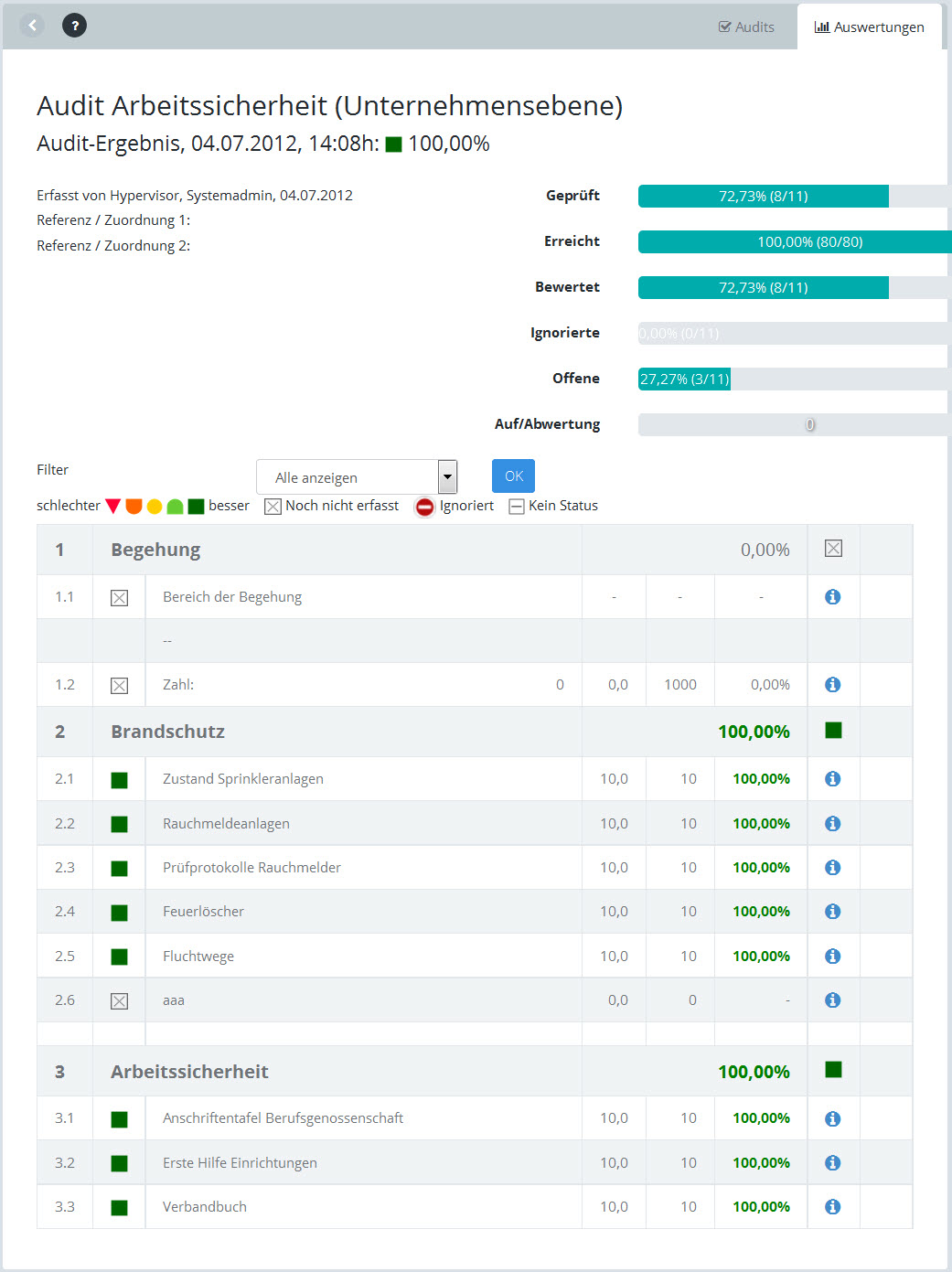This screenshot has width=952, height=1272.
Task: Click status checkbox in row 2.6 aaa
Action: pyautogui.click(x=119, y=1001)
